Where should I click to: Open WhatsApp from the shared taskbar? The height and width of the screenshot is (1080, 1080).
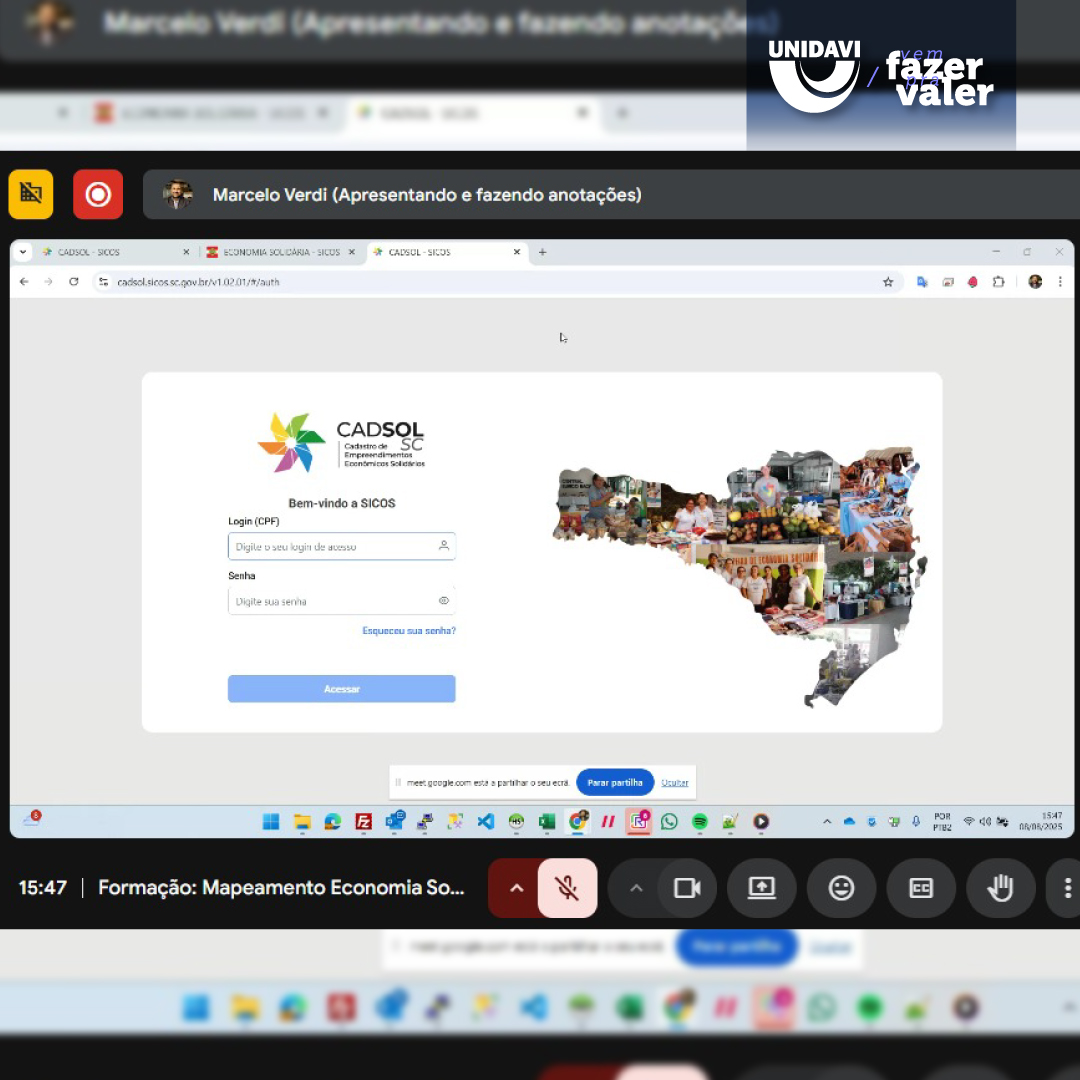tap(669, 821)
